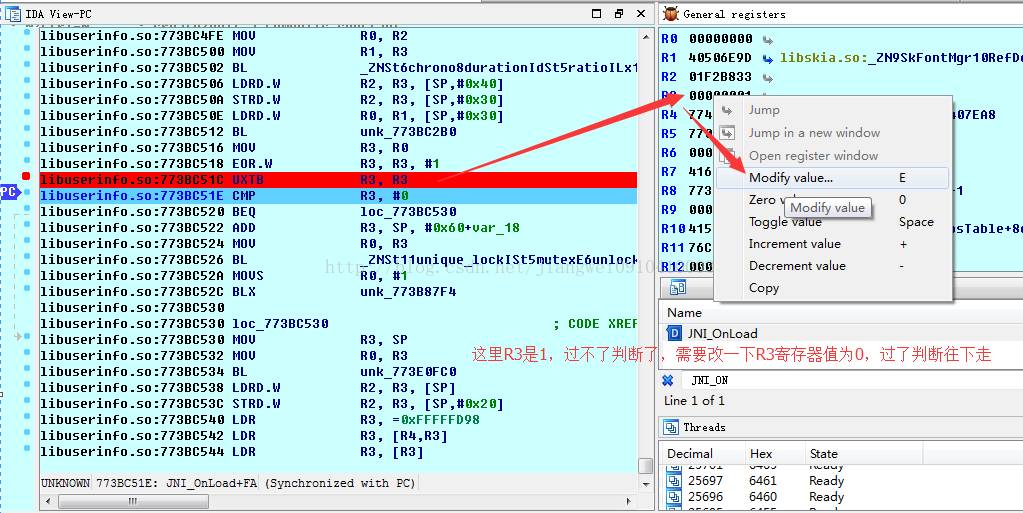Click the Modules panel icon below the registers
The height and width of the screenshot is (513, 1023).
click(677, 287)
